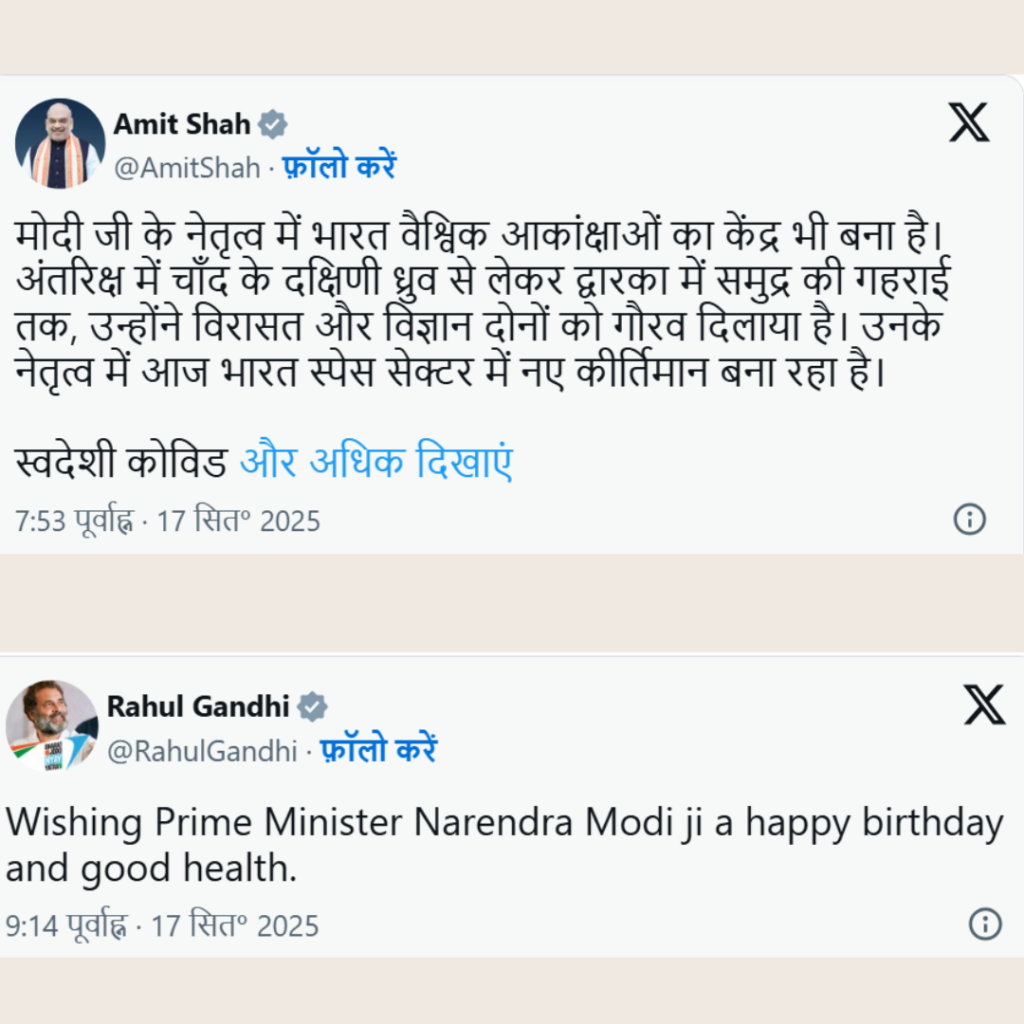Open the info icon on Rahul Gandhi's tweet
1024x1024 pixels.
(985, 924)
